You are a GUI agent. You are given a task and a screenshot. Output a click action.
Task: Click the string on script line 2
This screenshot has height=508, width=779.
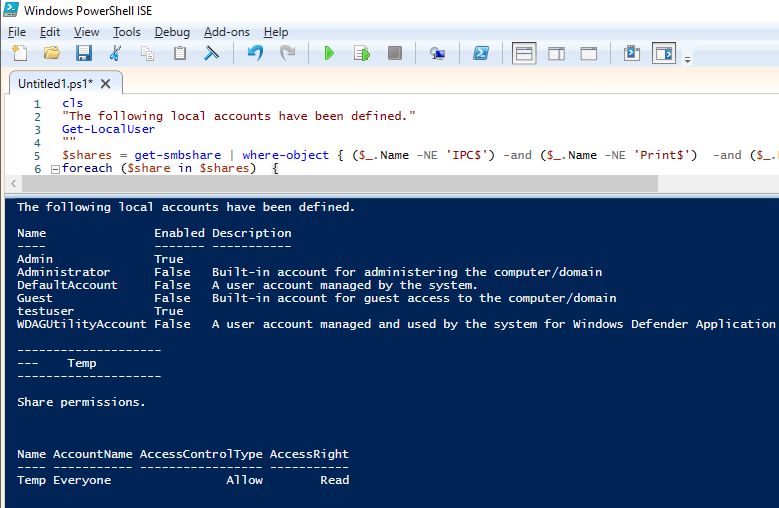coord(239,116)
